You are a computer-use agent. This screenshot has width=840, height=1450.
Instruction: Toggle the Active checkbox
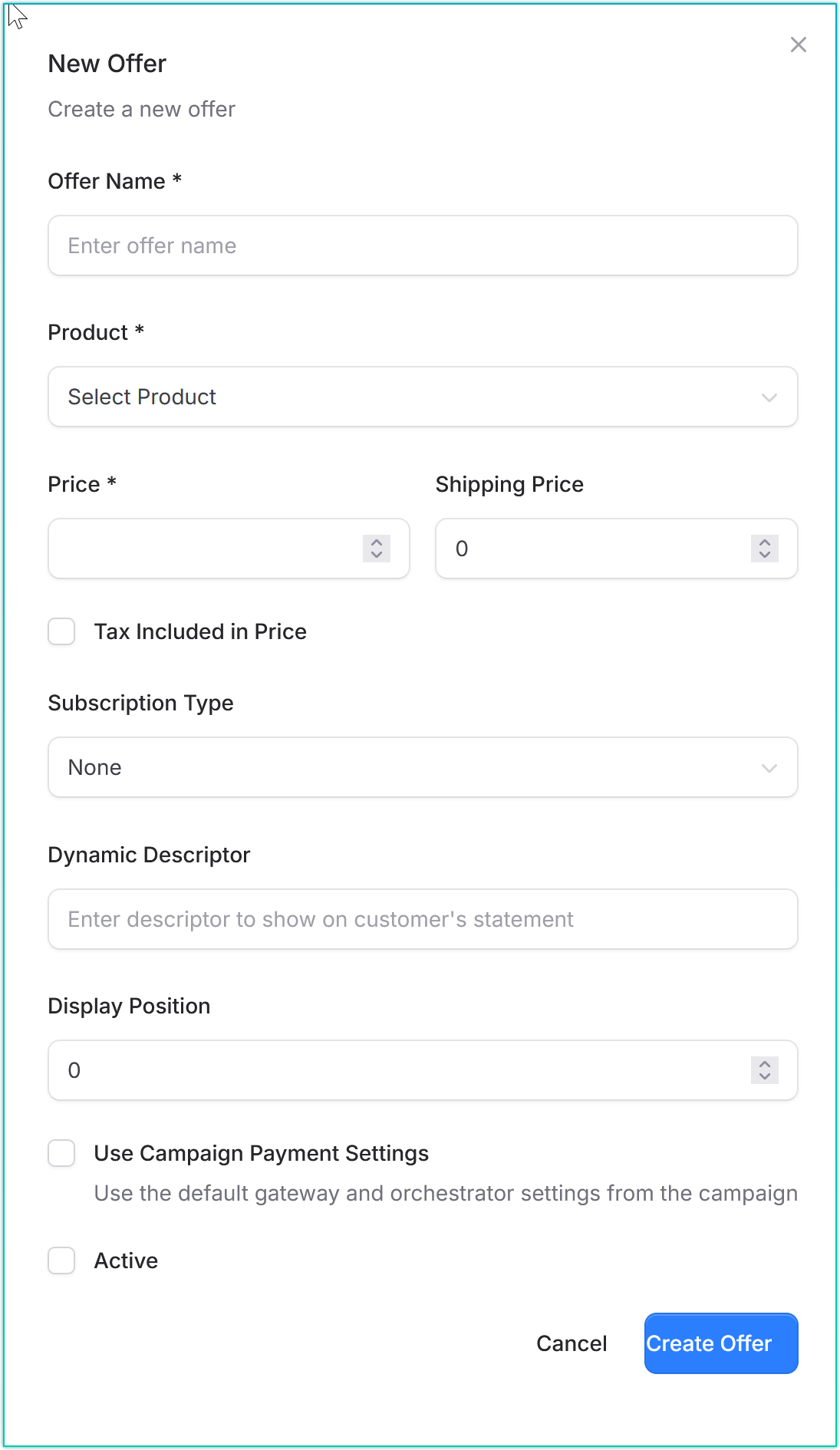click(x=61, y=1261)
